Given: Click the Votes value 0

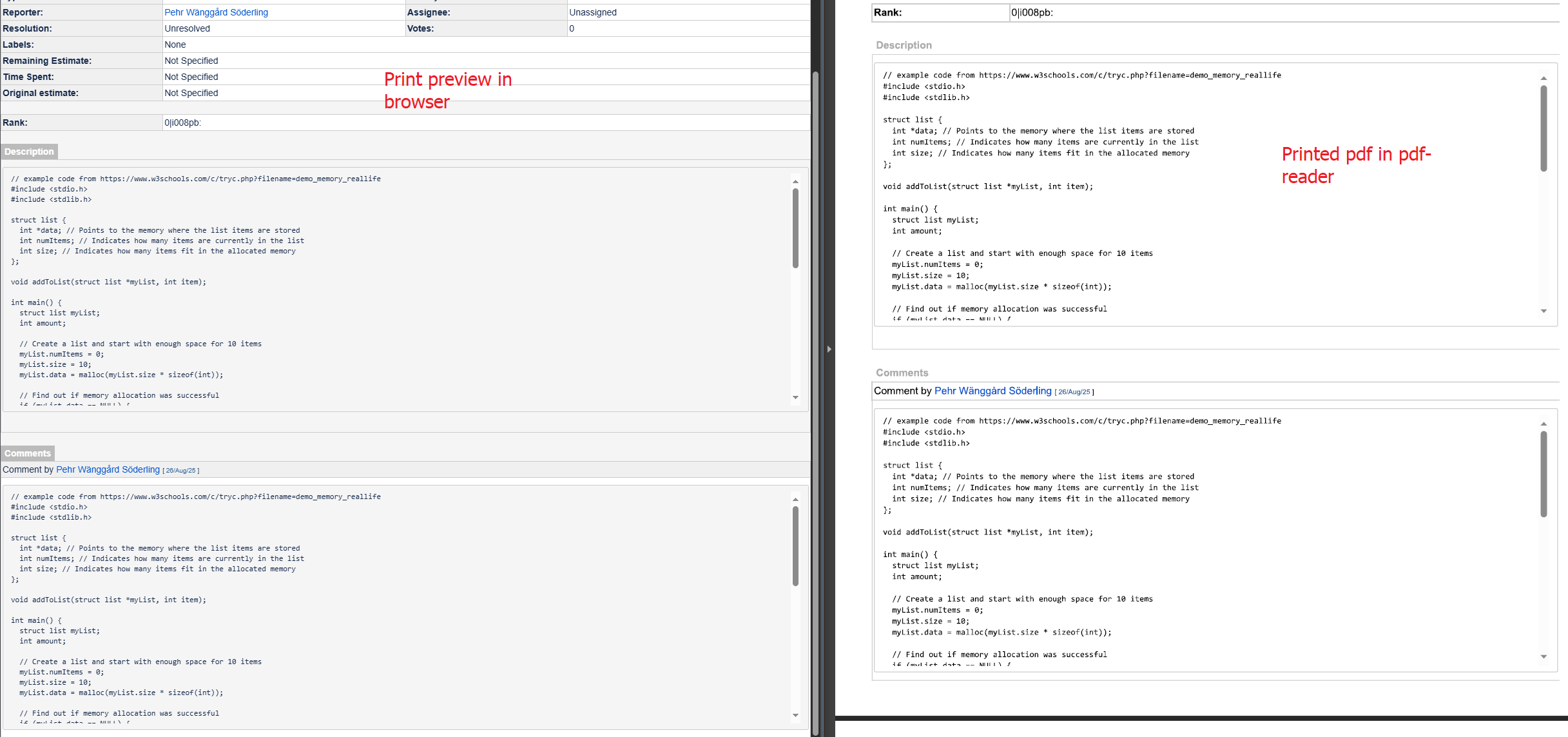Looking at the screenshot, I should tap(572, 28).
